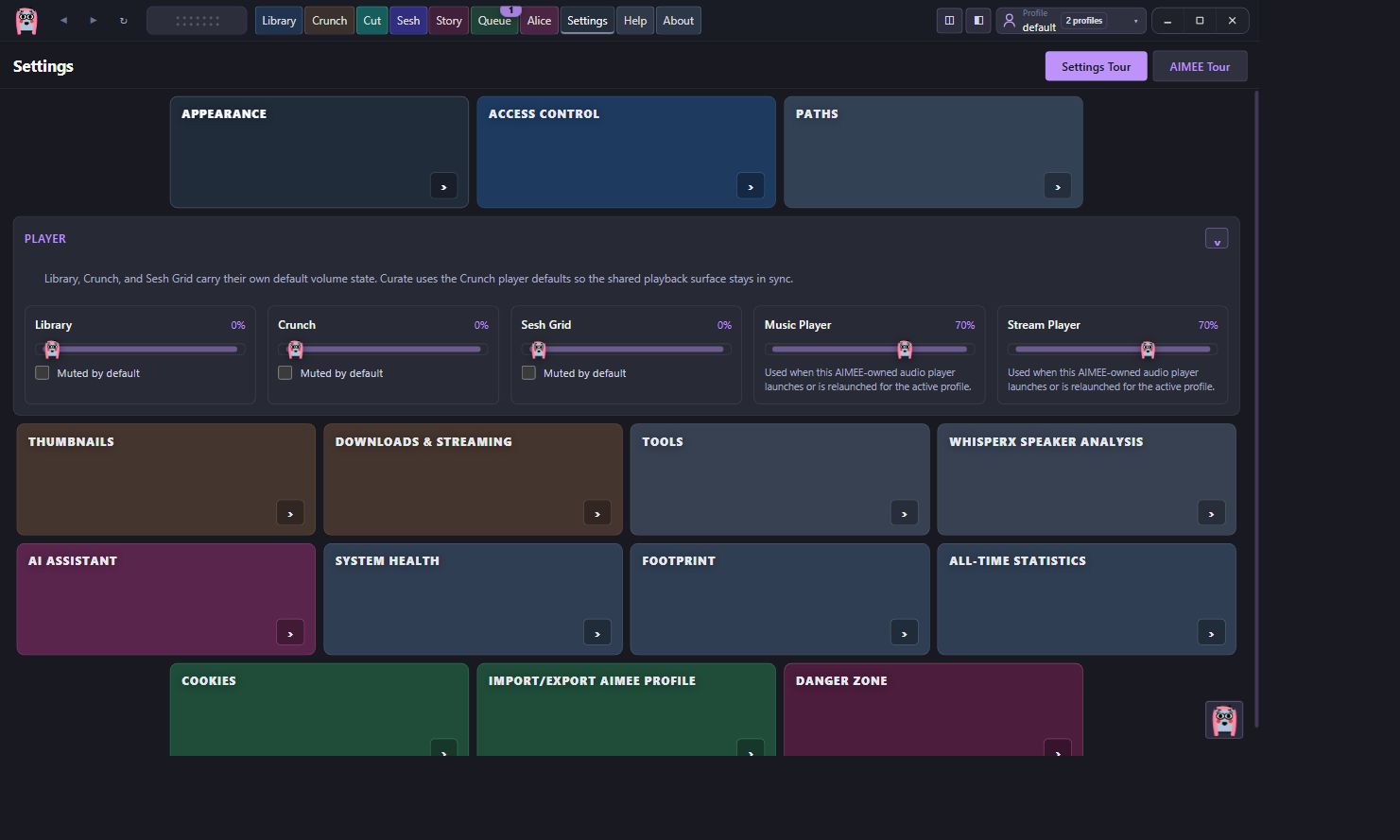Image resolution: width=1400 pixels, height=840 pixels.
Task: Open the Cut tab
Action: [372, 21]
